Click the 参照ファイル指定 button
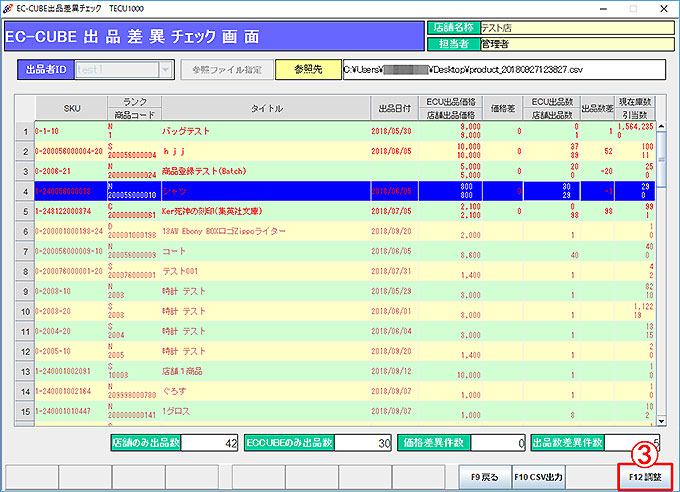680x492 pixels. (x=227, y=69)
